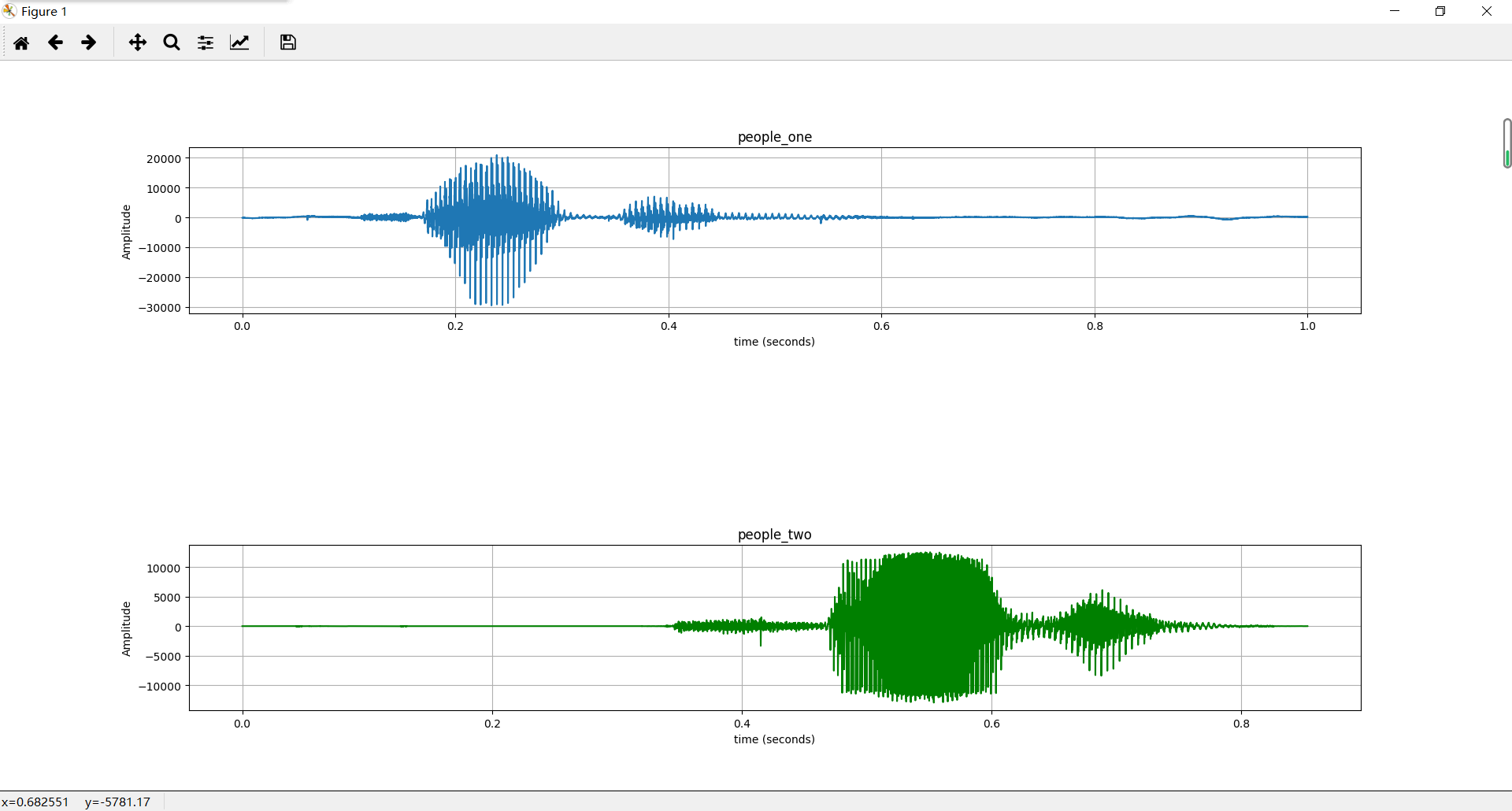
Task: Click the cursor coordinates readout in status bar
Action: [76, 802]
